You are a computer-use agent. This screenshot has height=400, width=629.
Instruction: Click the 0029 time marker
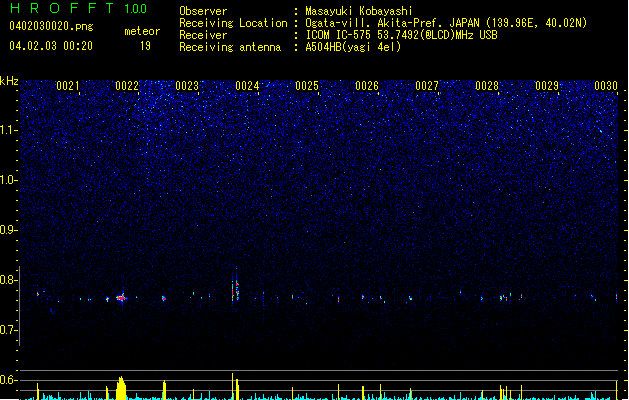tap(547, 86)
